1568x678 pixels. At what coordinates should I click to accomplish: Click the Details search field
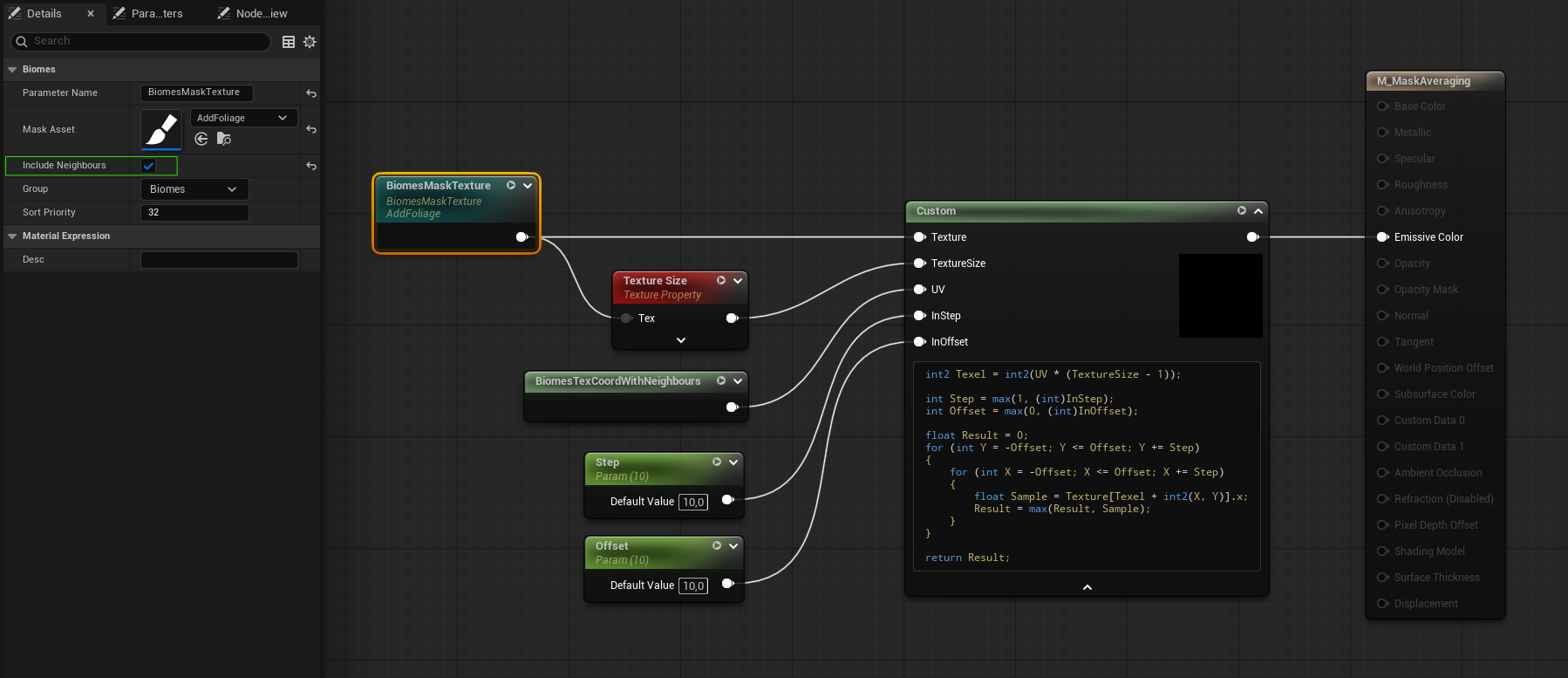pos(141,41)
